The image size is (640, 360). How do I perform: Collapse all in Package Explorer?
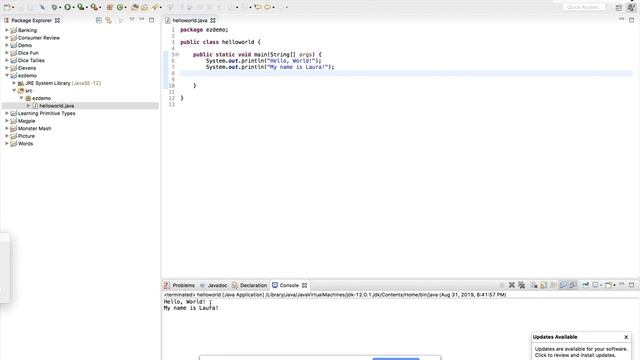[x=99, y=20]
